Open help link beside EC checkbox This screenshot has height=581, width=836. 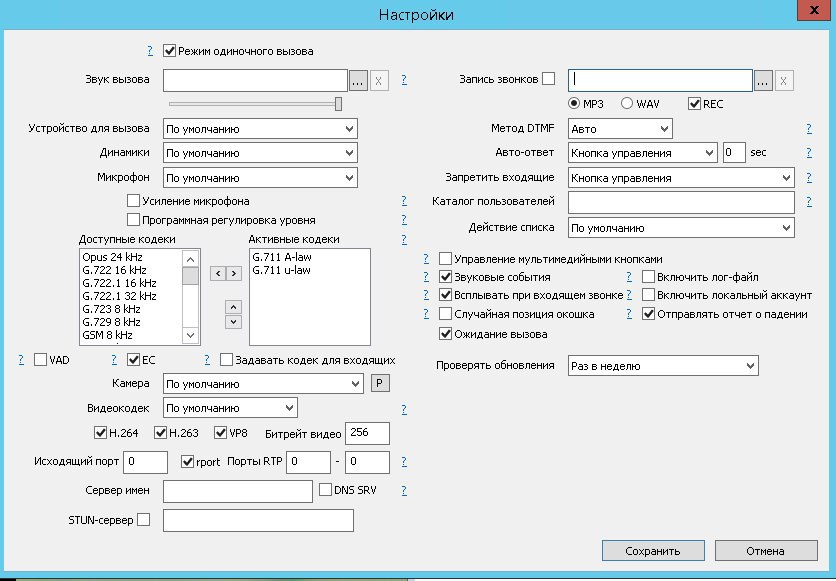click(x=114, y=360)
